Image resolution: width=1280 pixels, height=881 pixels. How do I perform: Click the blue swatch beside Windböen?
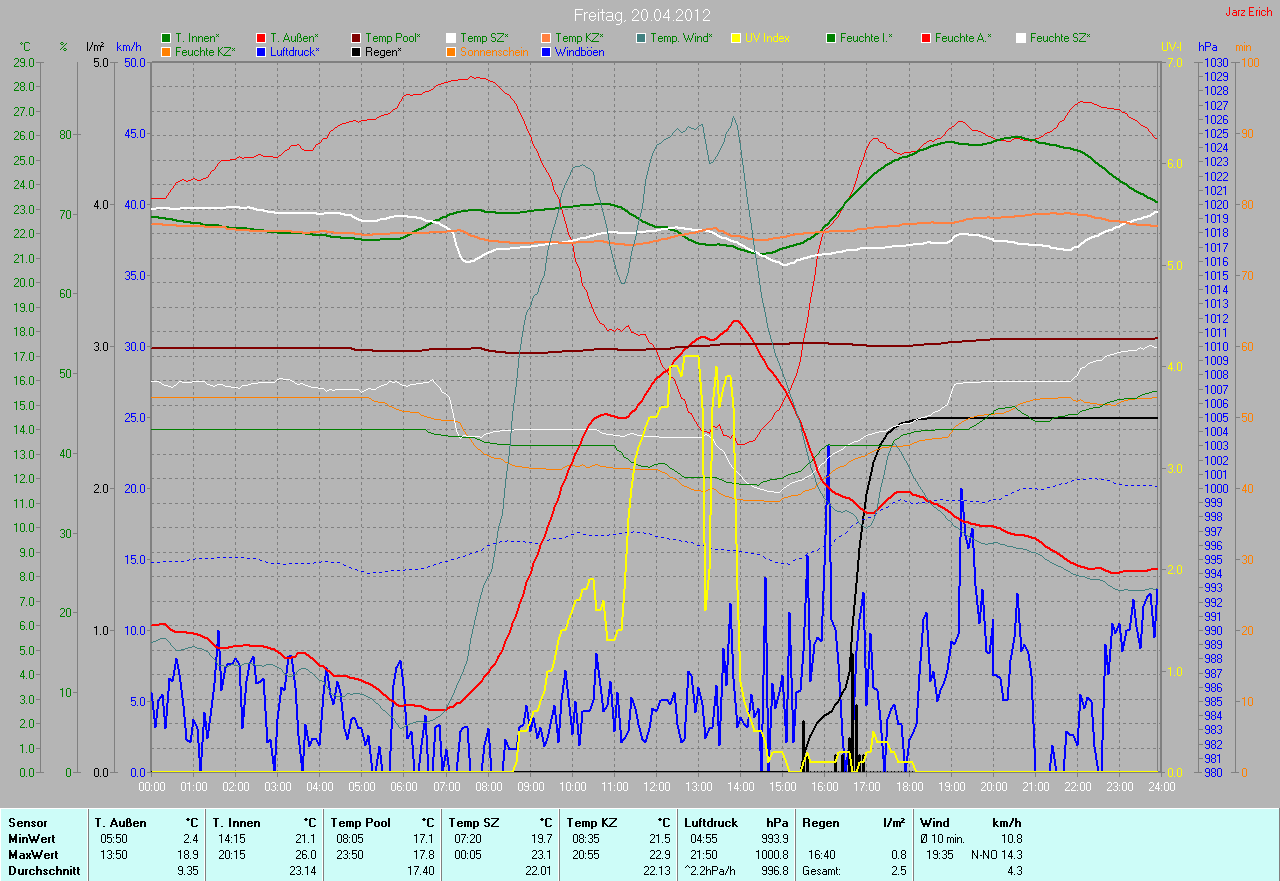coord(546,51)
